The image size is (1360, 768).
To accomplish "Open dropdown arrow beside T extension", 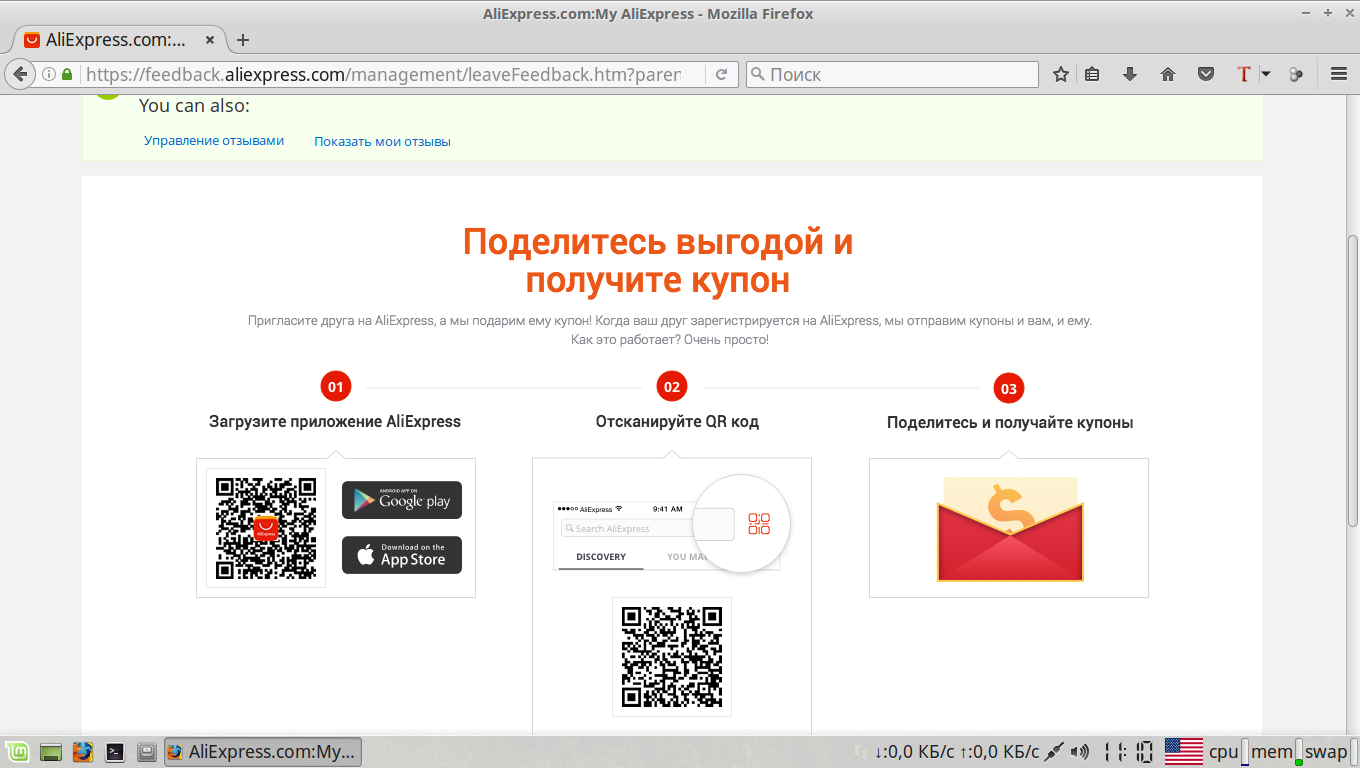I will [x=1266, y=74].
